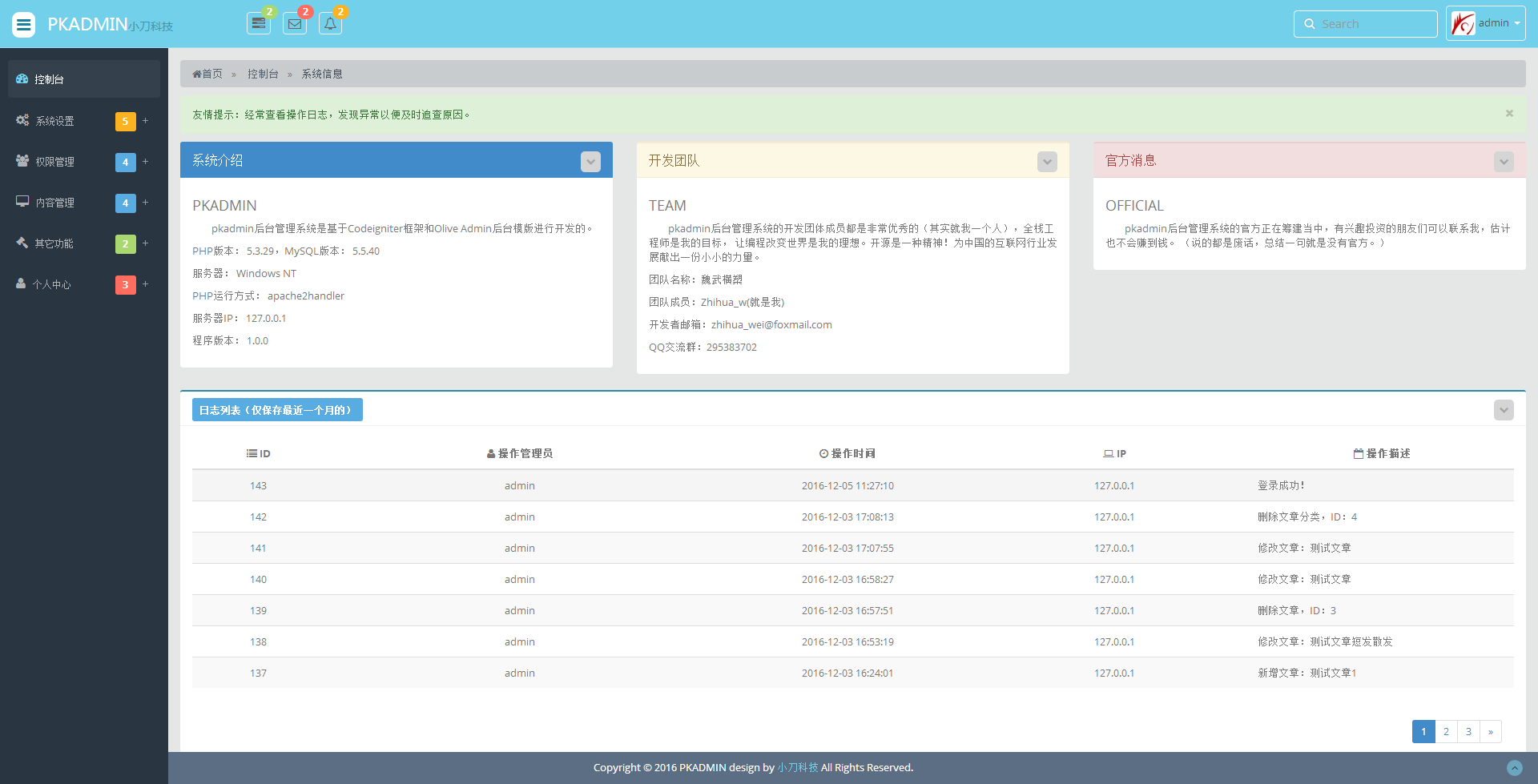Dismiss the 友情提示 alert banner
The height and width of the screenshot is (784, 1538).
tap(1509, 114)
